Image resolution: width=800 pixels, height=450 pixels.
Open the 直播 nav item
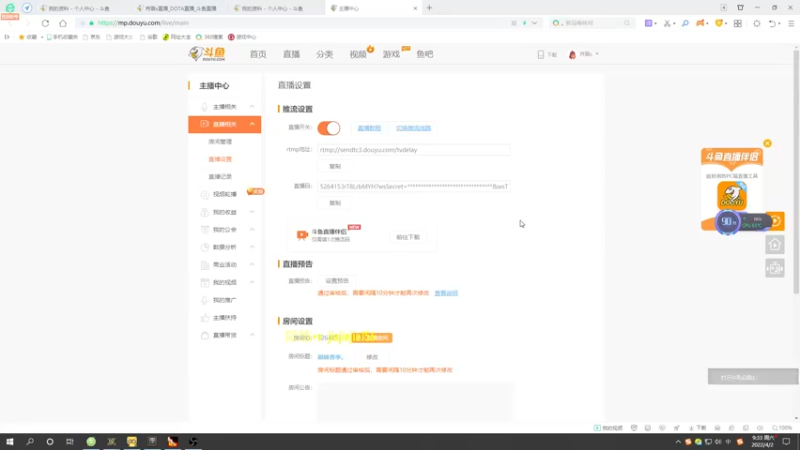[291, 54]
